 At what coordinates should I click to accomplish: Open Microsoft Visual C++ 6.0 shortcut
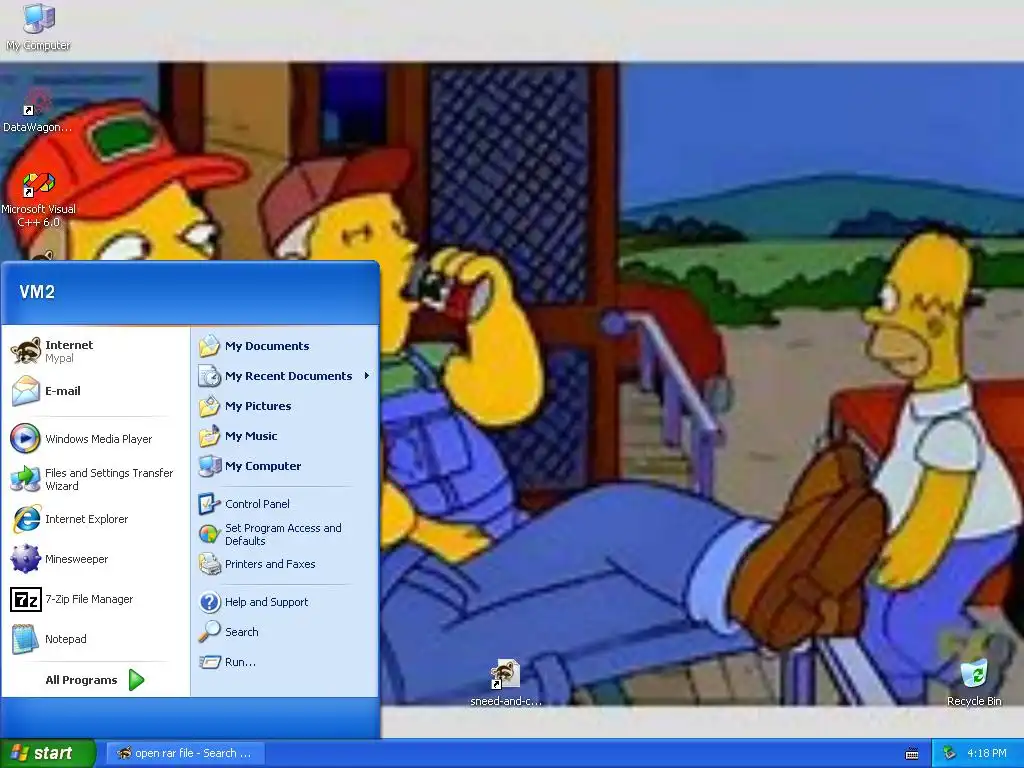point(39,199)
